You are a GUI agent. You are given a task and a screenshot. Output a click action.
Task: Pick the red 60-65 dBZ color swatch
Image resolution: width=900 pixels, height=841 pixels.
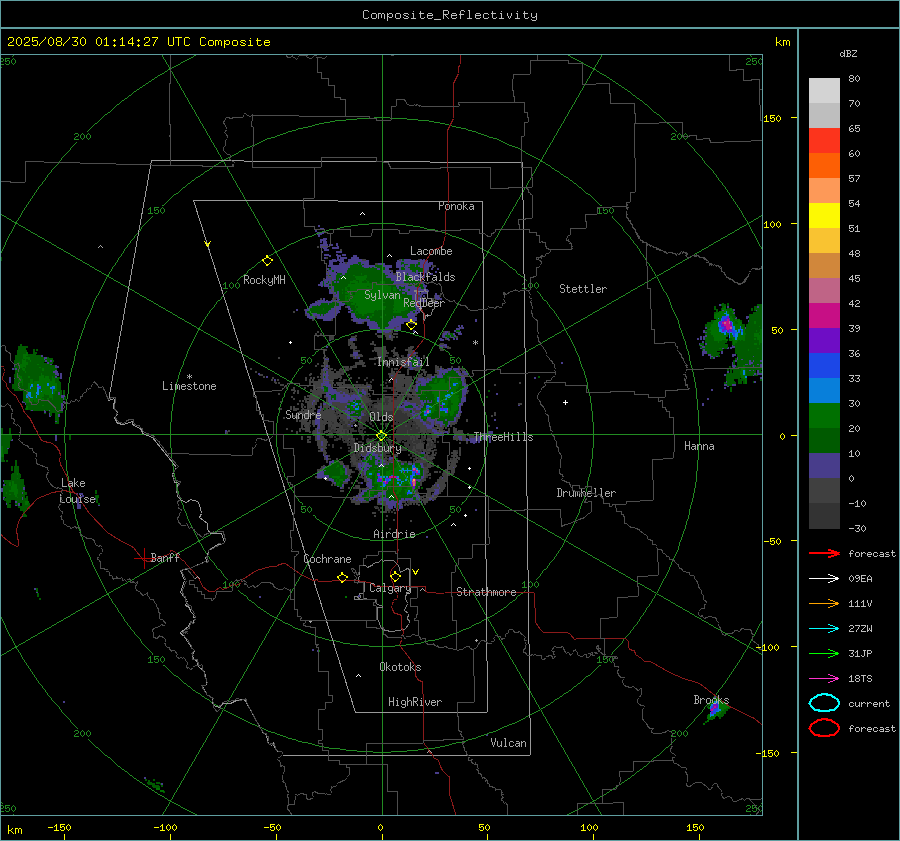tap(824, 141)
